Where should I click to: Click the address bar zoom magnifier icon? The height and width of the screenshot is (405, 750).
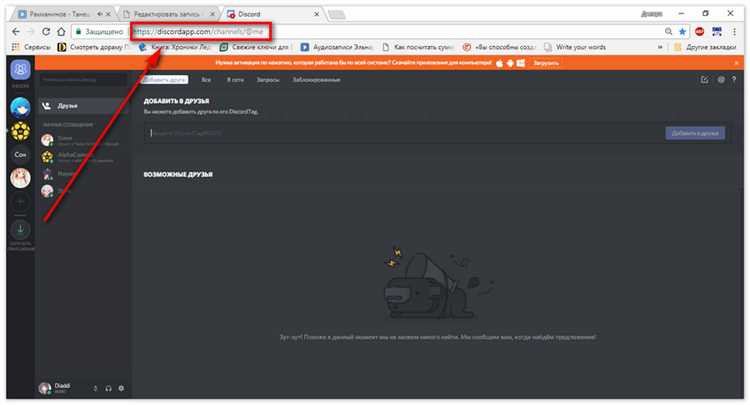pos(668,32)
